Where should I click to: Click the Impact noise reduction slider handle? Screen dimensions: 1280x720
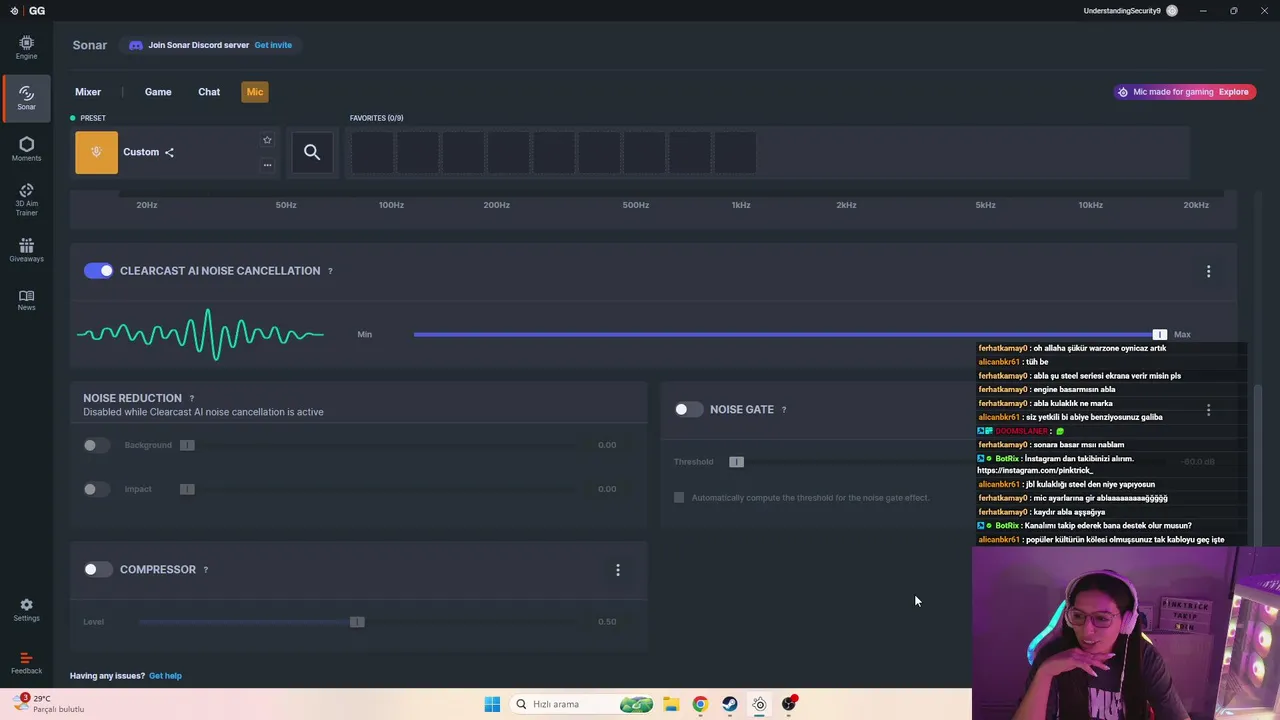tap(187, 489)
